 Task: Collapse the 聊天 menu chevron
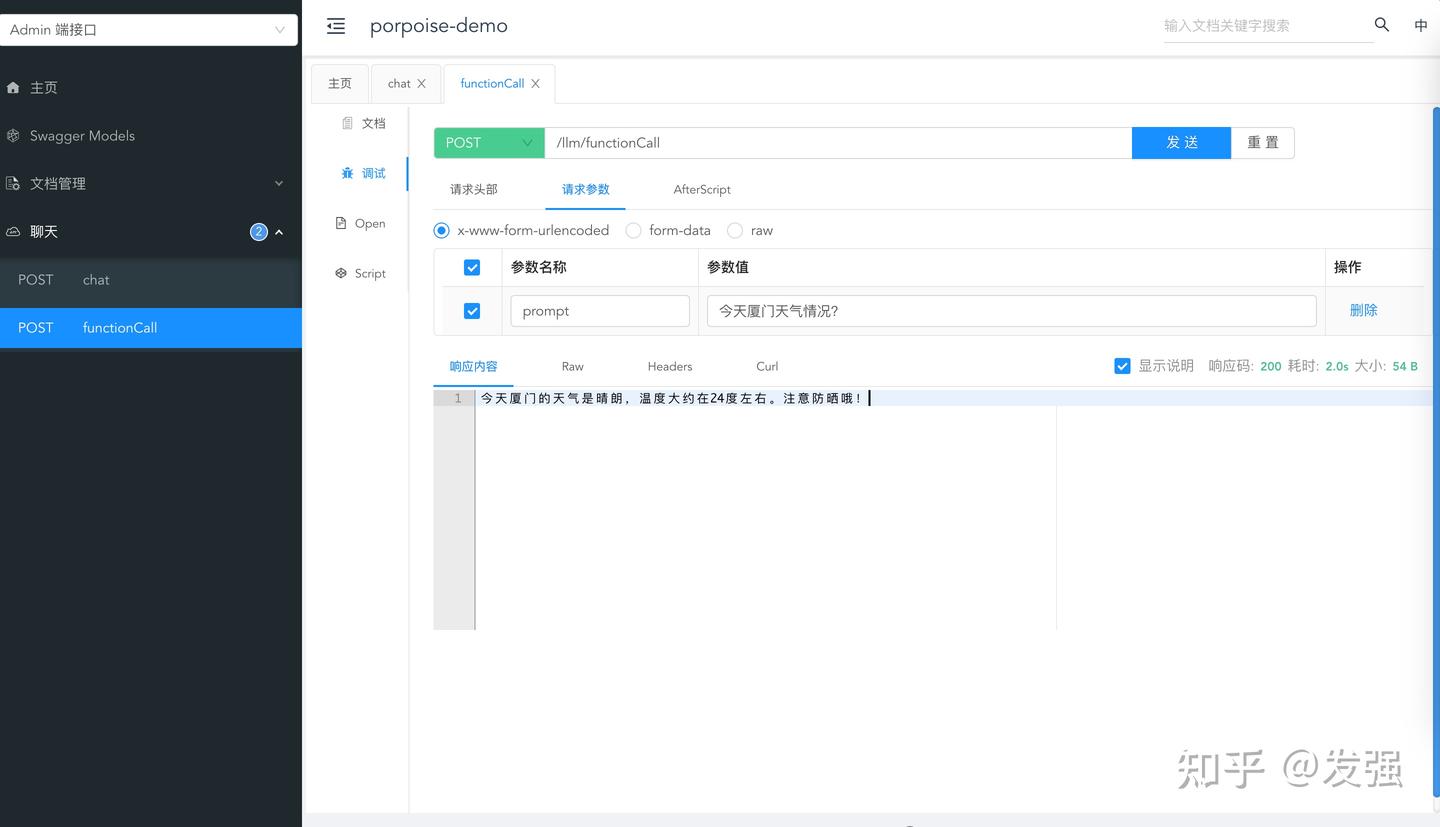click(x=279, y=232)
